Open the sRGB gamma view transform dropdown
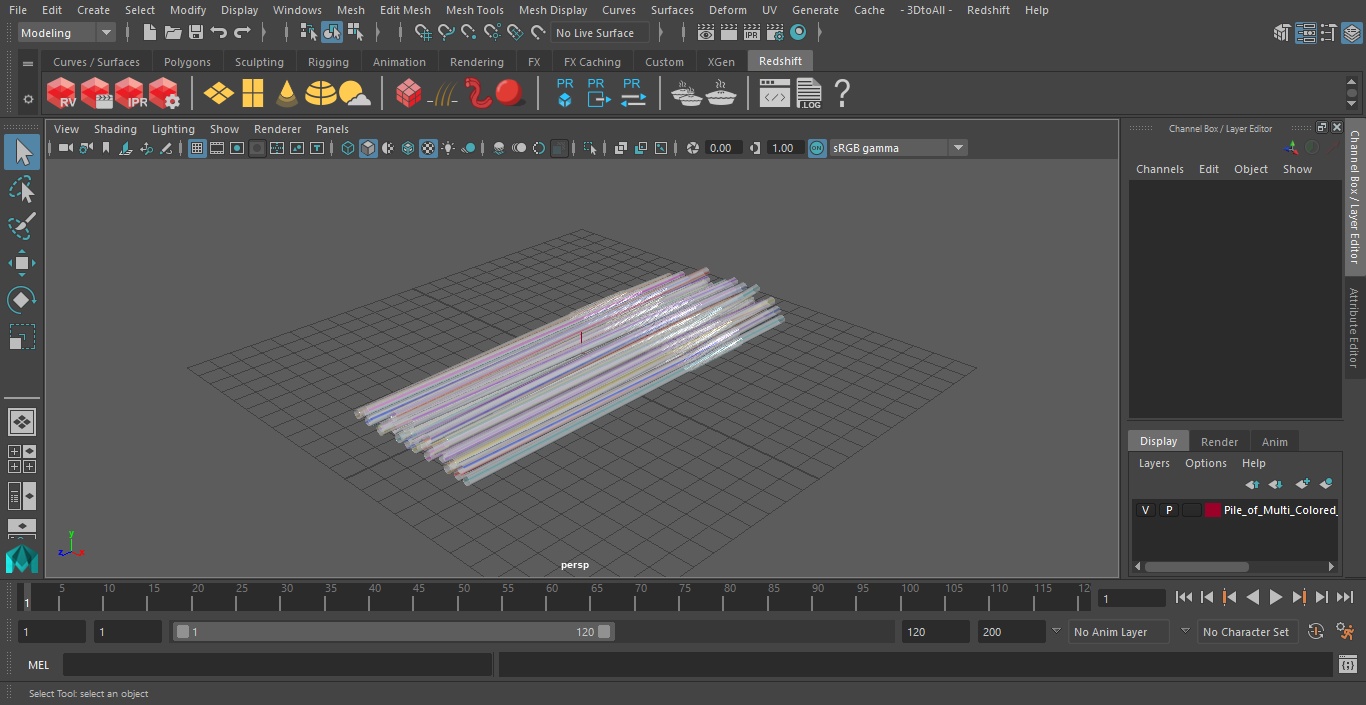1366x705 pixels. (x=898, y=148)
